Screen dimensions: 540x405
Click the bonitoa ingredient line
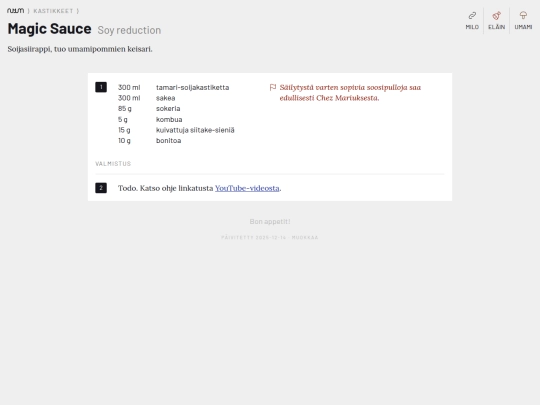coord(149,141)
